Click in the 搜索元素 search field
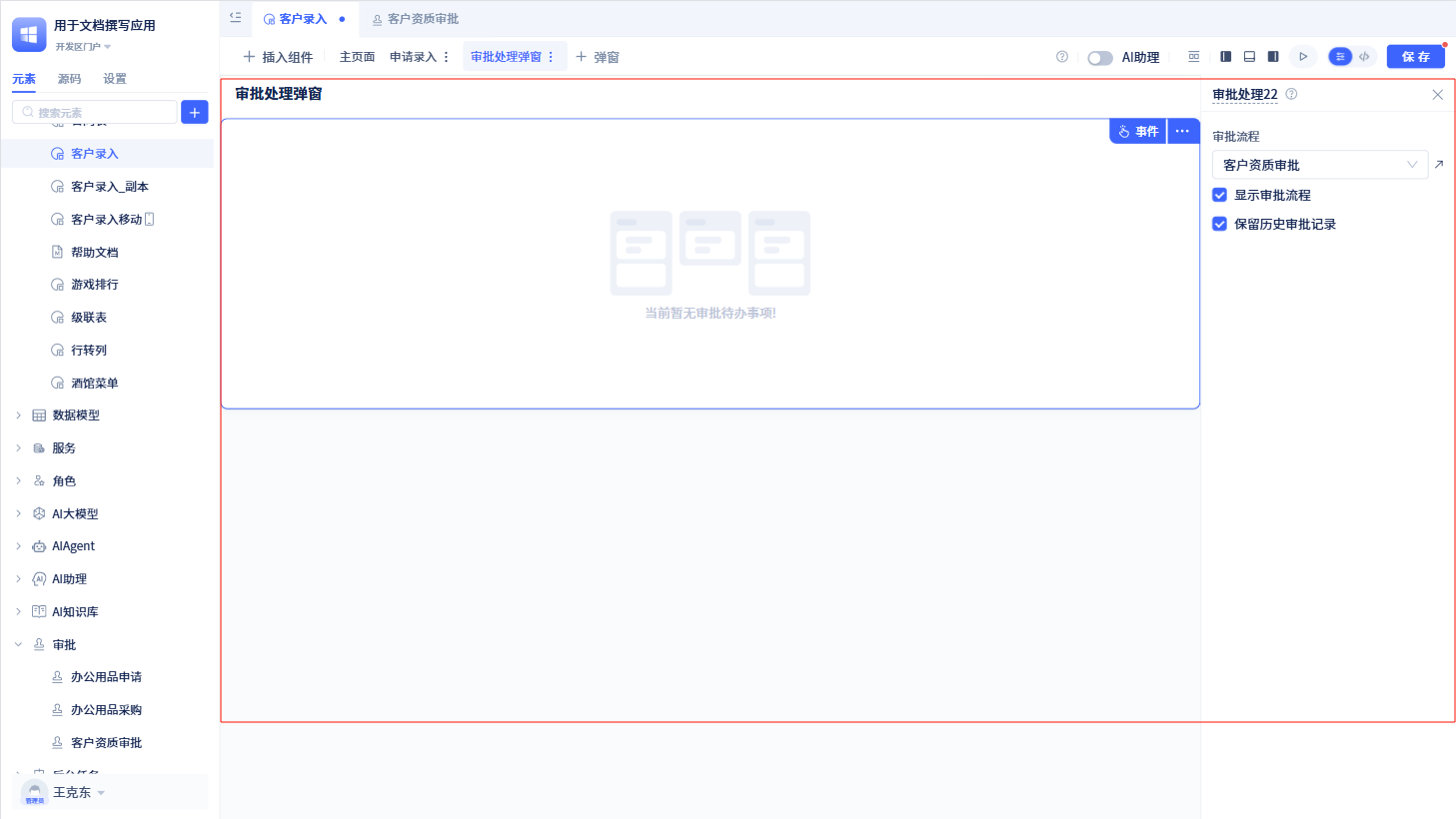The height and width of the screenshot is (819, 1456). tap(95, 112)
